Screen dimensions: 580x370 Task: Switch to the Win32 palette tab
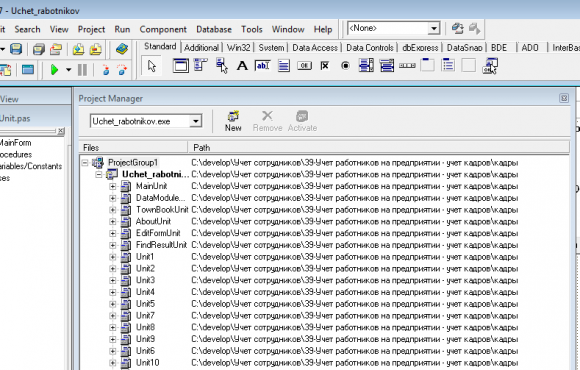click(x=239, y=47)
